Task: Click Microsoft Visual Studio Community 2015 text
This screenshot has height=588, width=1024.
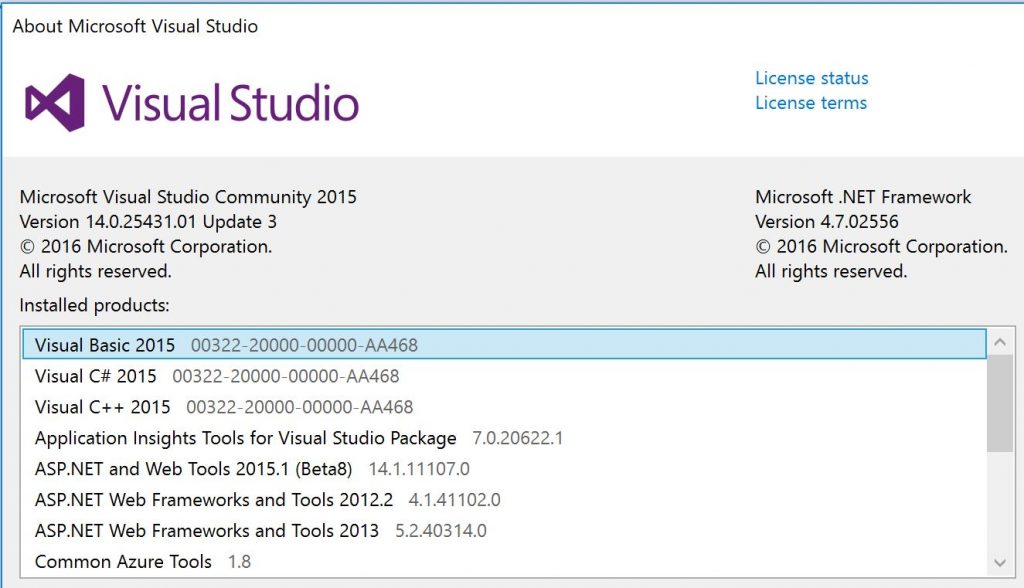Action: click(188, 197)
